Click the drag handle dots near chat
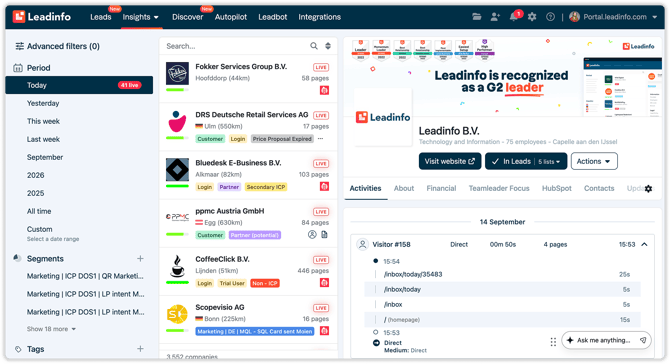The height and width of the screenshot is (364, 670). pos(553,341)
